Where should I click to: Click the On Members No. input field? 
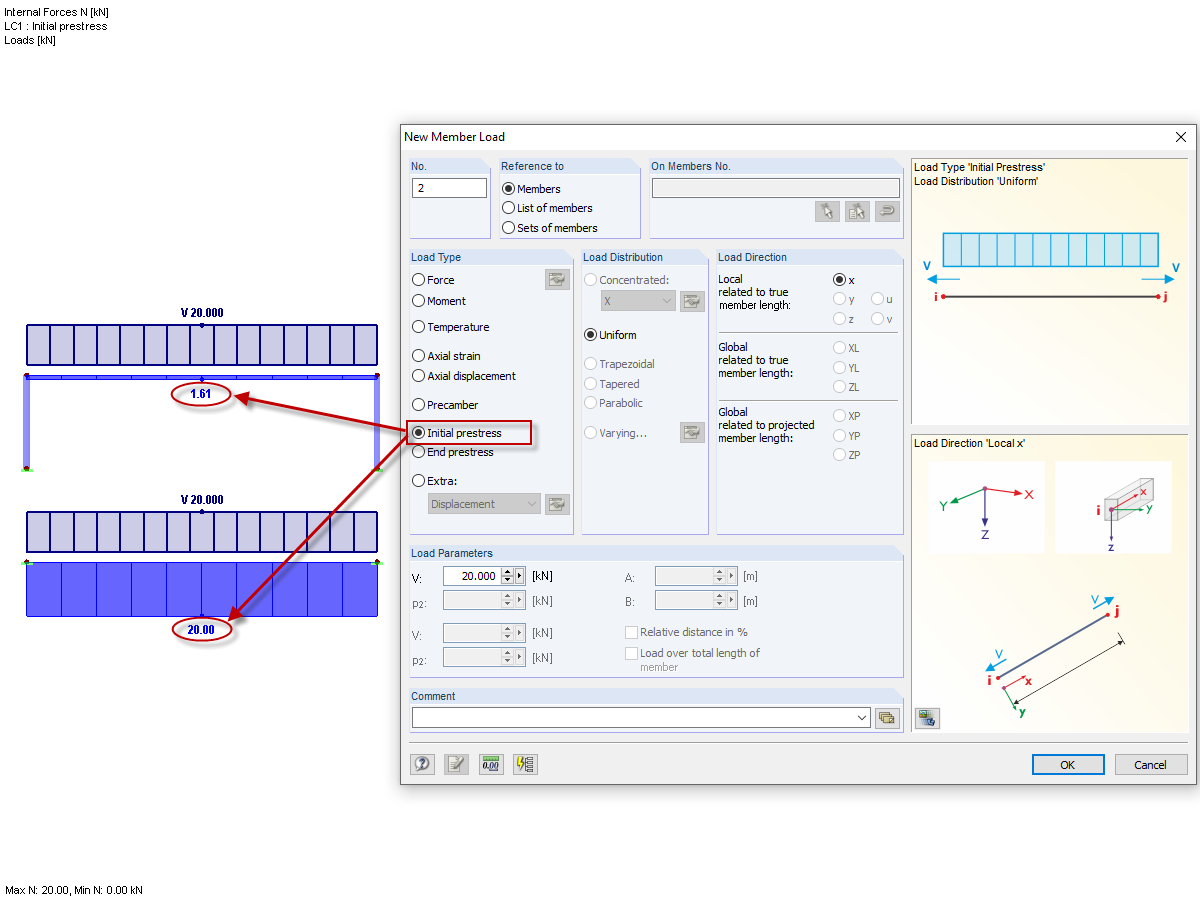775,187
